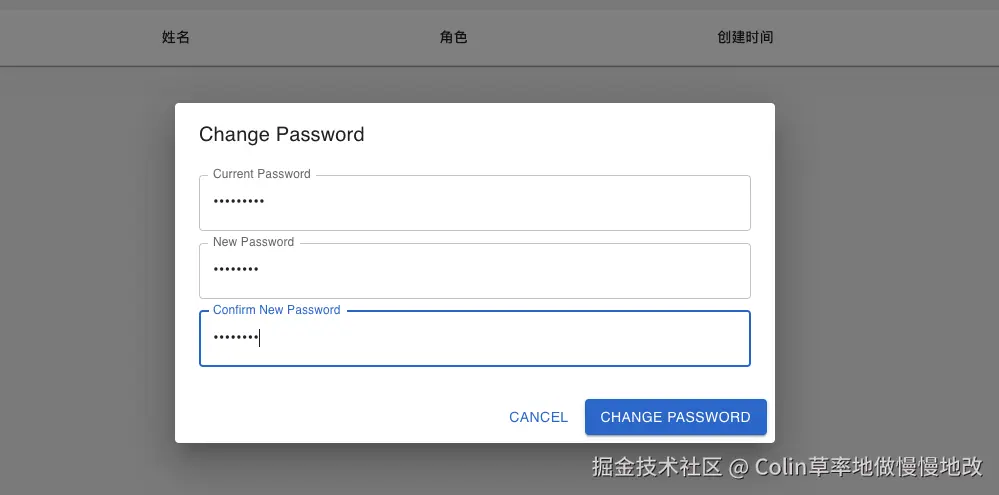Image resolution: width=999 pixels, height=495 pixels.
Task: Submit with the CHANGE PASSWORD button
Action: point(675,417)
